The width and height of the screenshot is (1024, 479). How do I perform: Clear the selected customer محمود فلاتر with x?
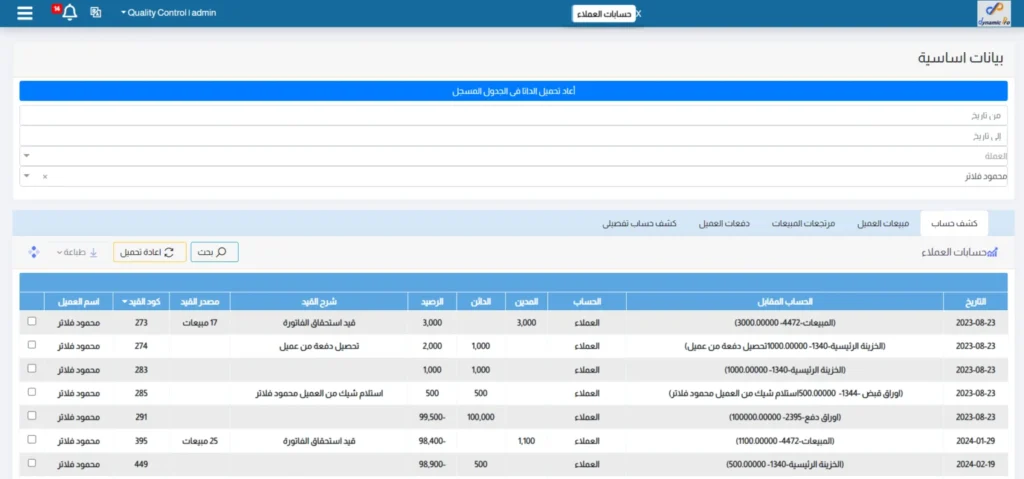click(x=44, y=176)
